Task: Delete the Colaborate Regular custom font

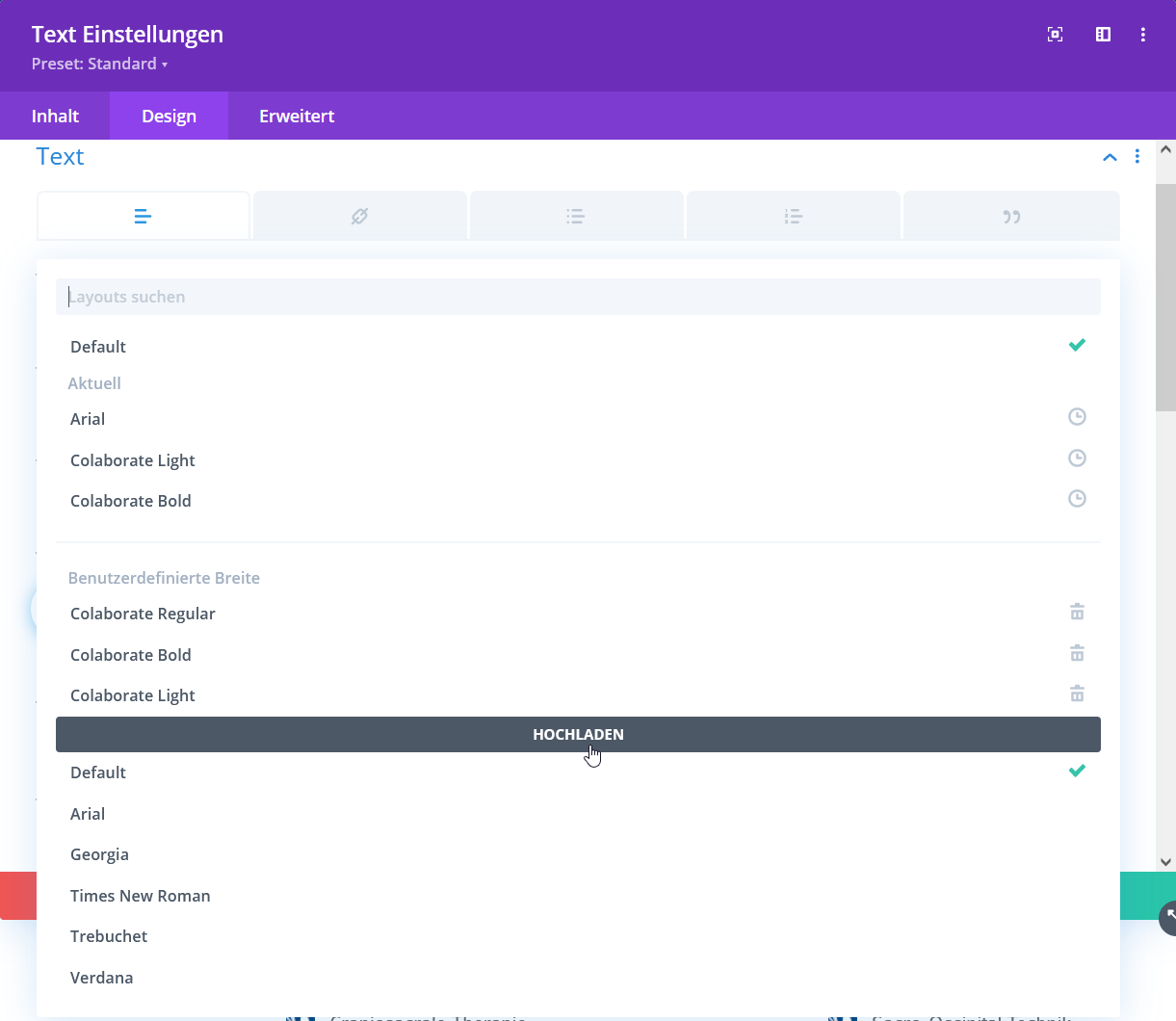Action: tap(1077, 612)
